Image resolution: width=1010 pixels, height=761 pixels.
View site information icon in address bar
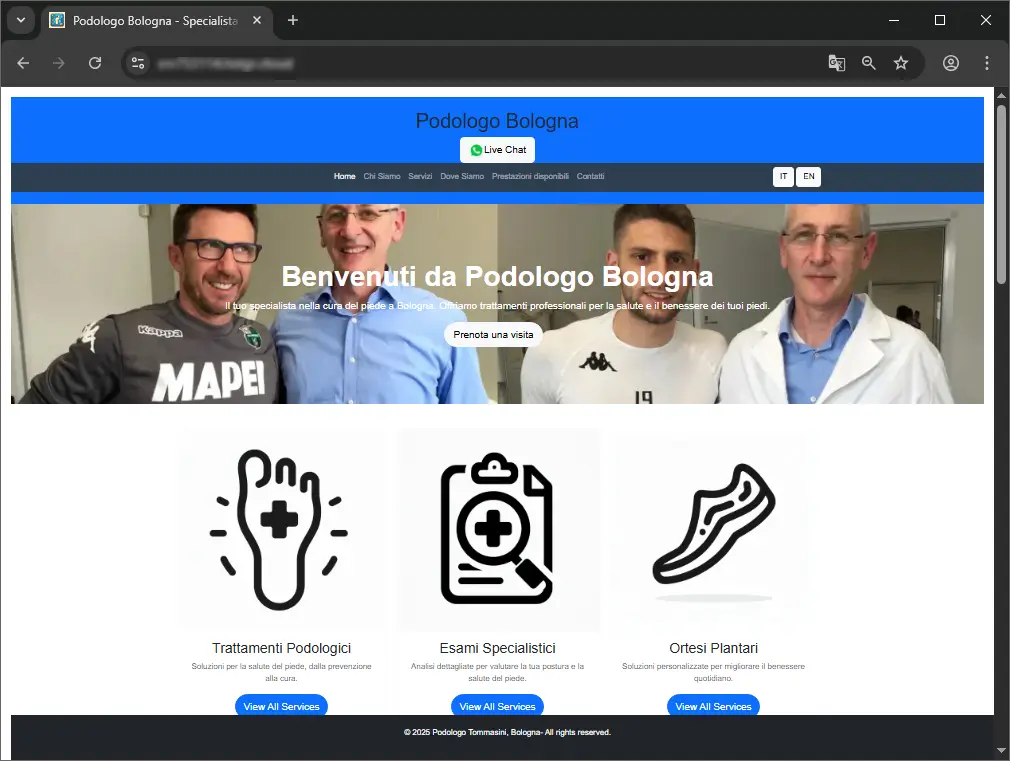pyautogui.click(x=139, y=63)
